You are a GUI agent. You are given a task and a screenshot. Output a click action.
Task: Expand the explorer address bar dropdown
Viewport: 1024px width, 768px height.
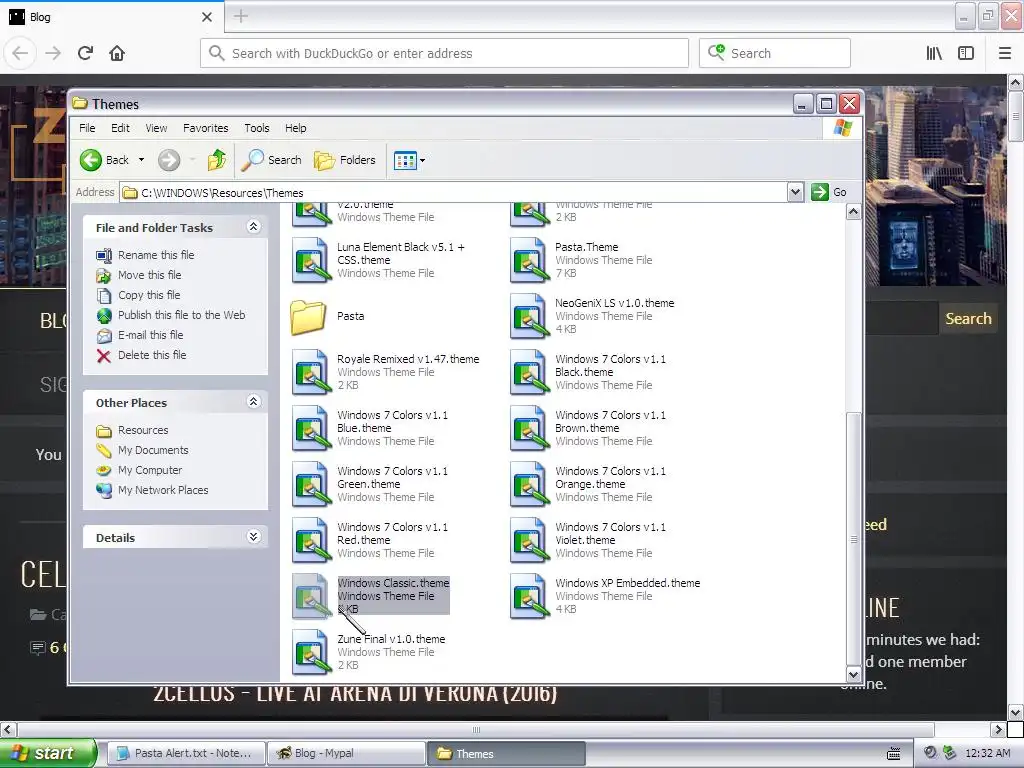(795, 192)
